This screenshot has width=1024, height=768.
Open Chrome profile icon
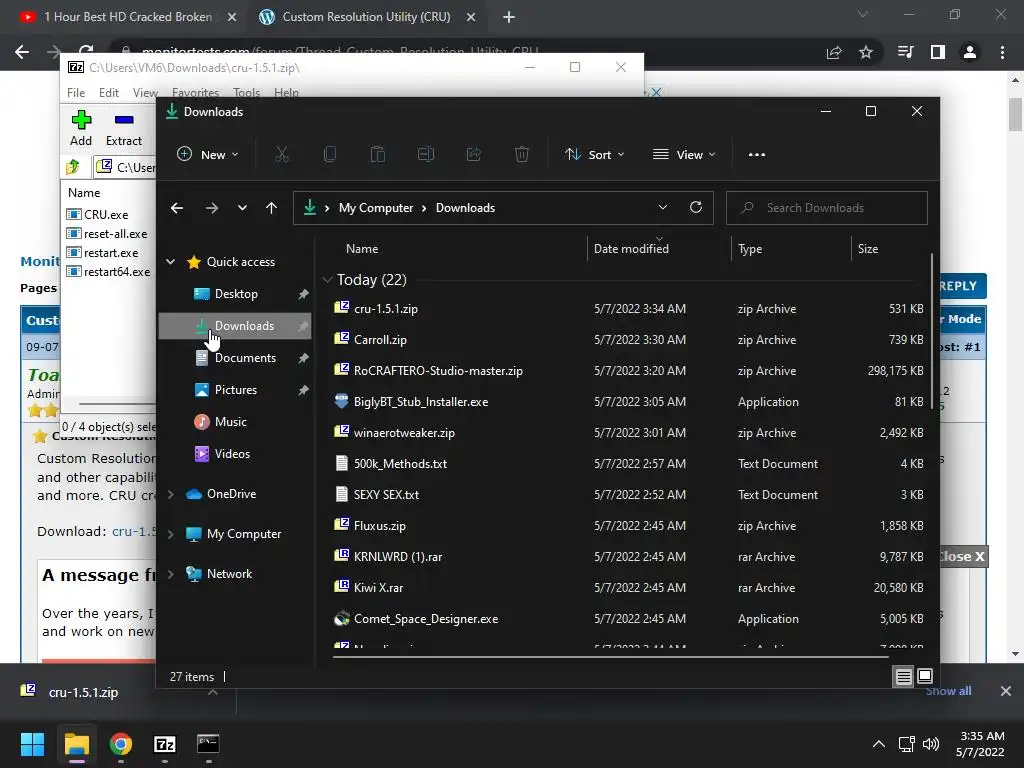point(970,52)
